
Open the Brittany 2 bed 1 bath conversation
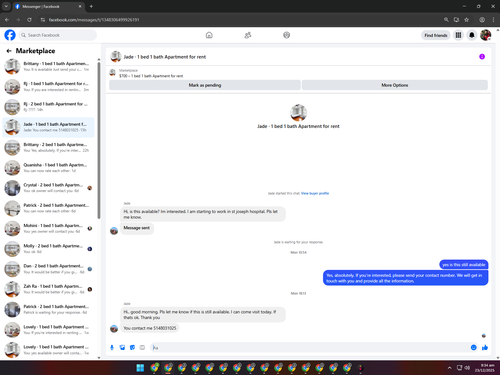click(x=48, y=147)
